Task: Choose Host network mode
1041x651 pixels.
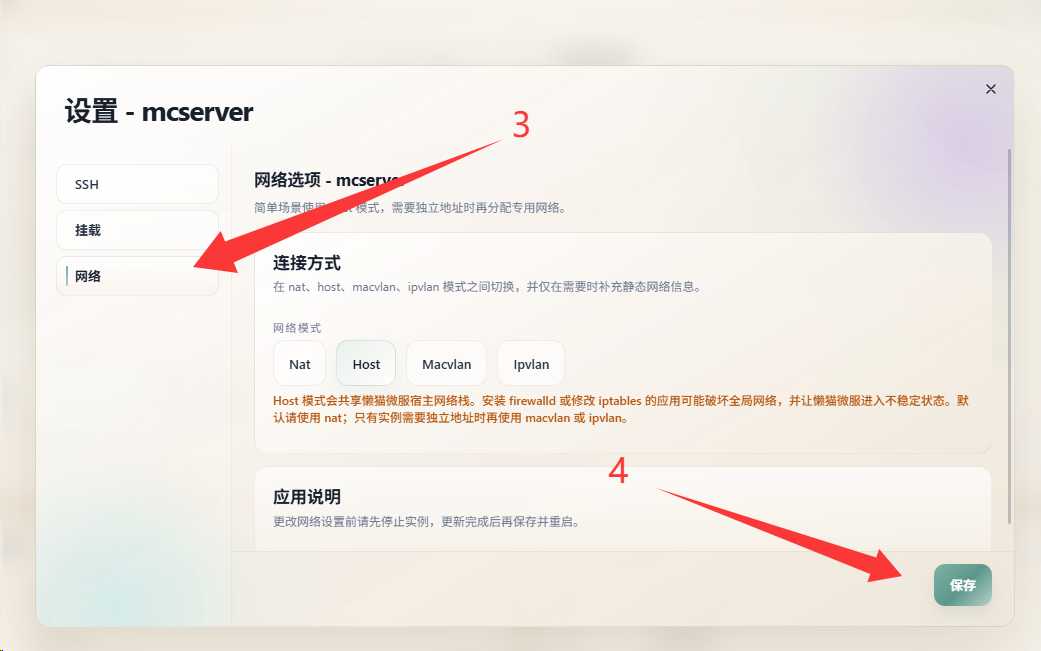Action: pos(366,364)
